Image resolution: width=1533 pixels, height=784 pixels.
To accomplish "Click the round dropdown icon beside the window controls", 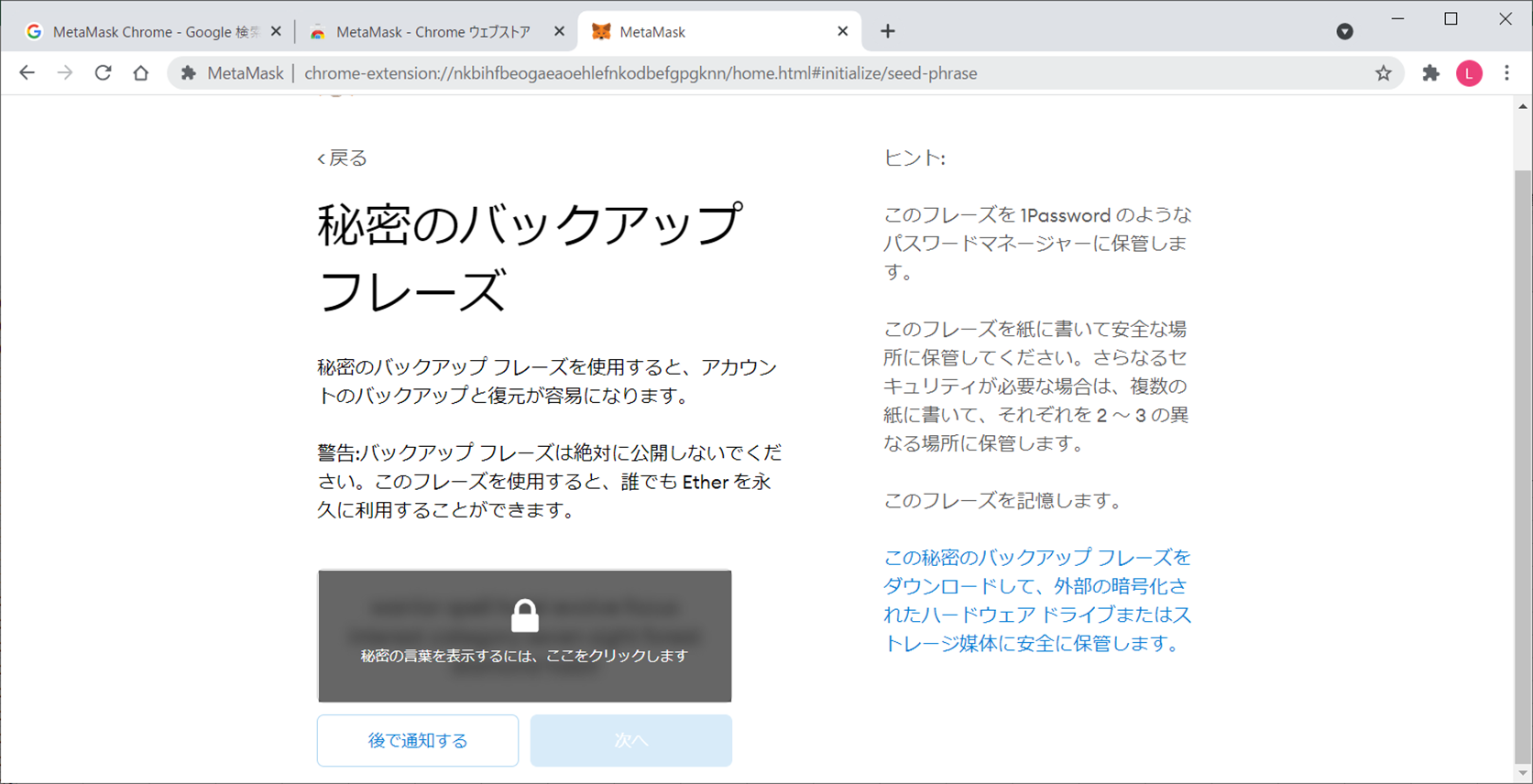I will click(x=1344, y=31).
